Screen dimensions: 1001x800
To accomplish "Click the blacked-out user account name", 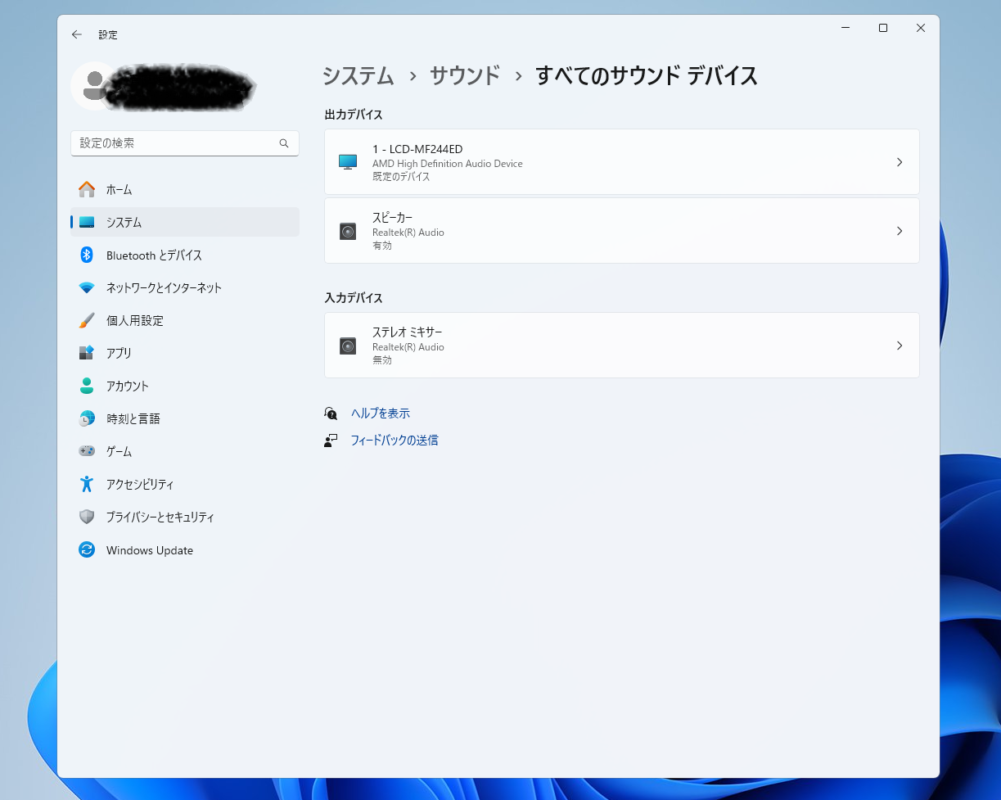I will [179, 86].
